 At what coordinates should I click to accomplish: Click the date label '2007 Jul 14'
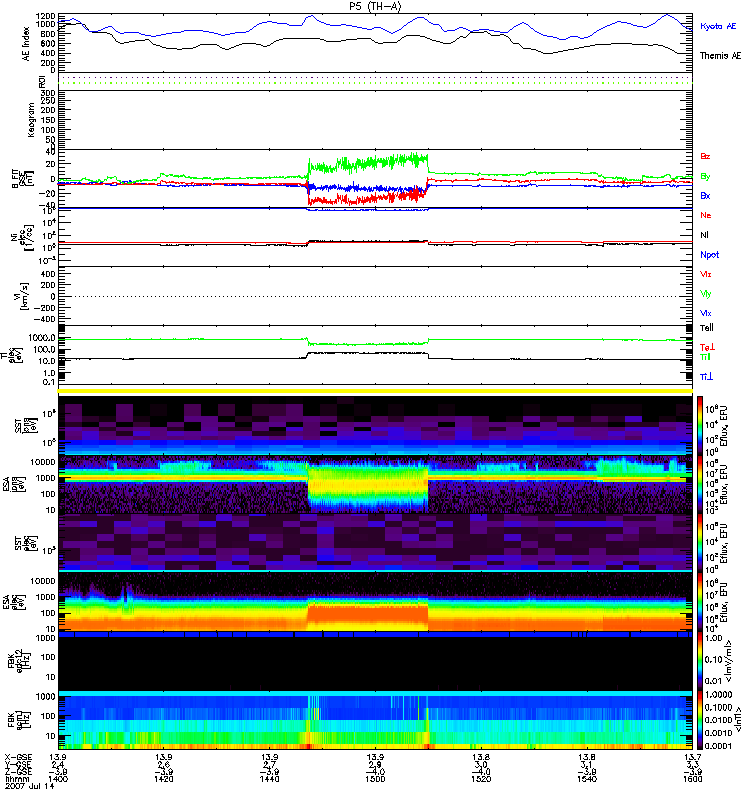tap(30, 786)
